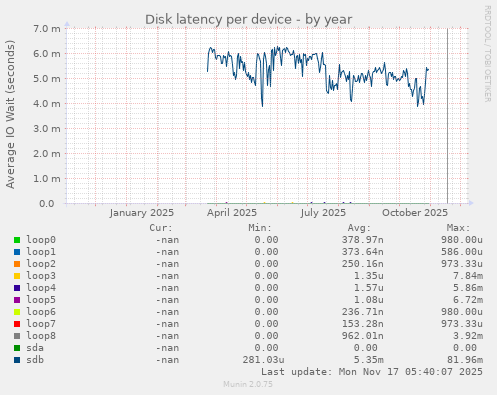
Task: Click the 'October 2025' axis label
Action: click(415, 213)
